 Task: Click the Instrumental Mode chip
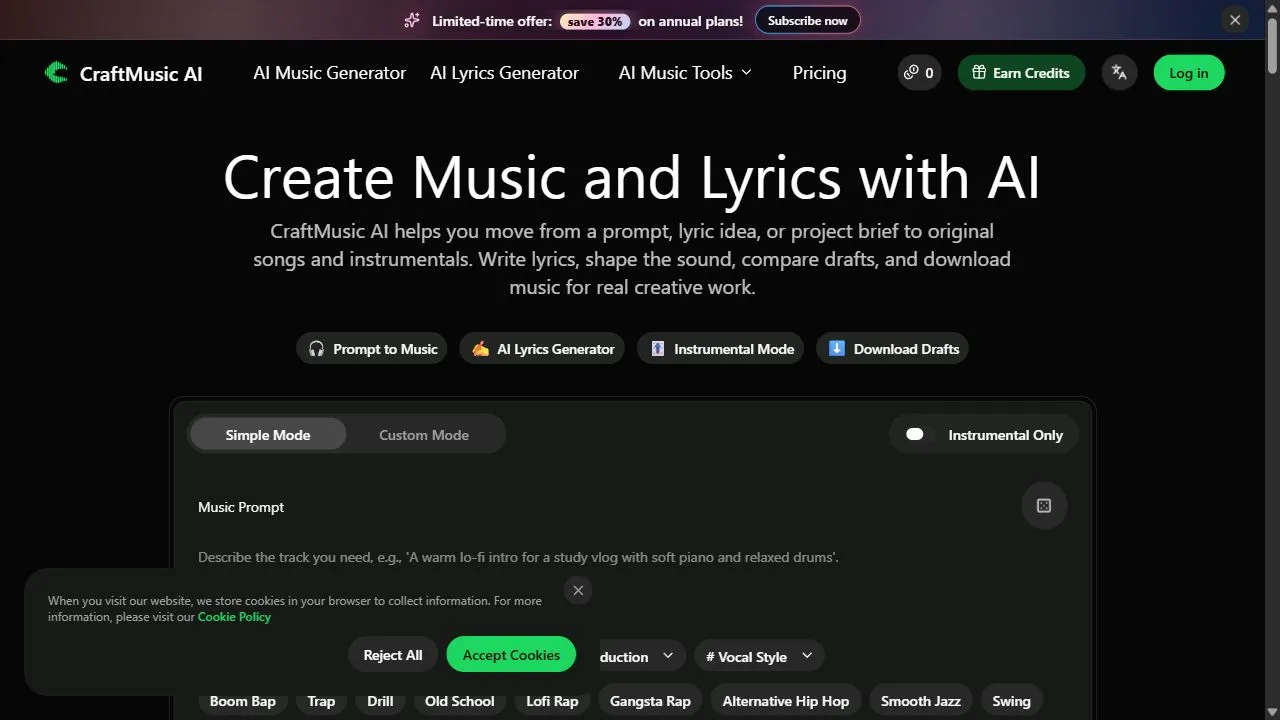click(x=720, y=349)
